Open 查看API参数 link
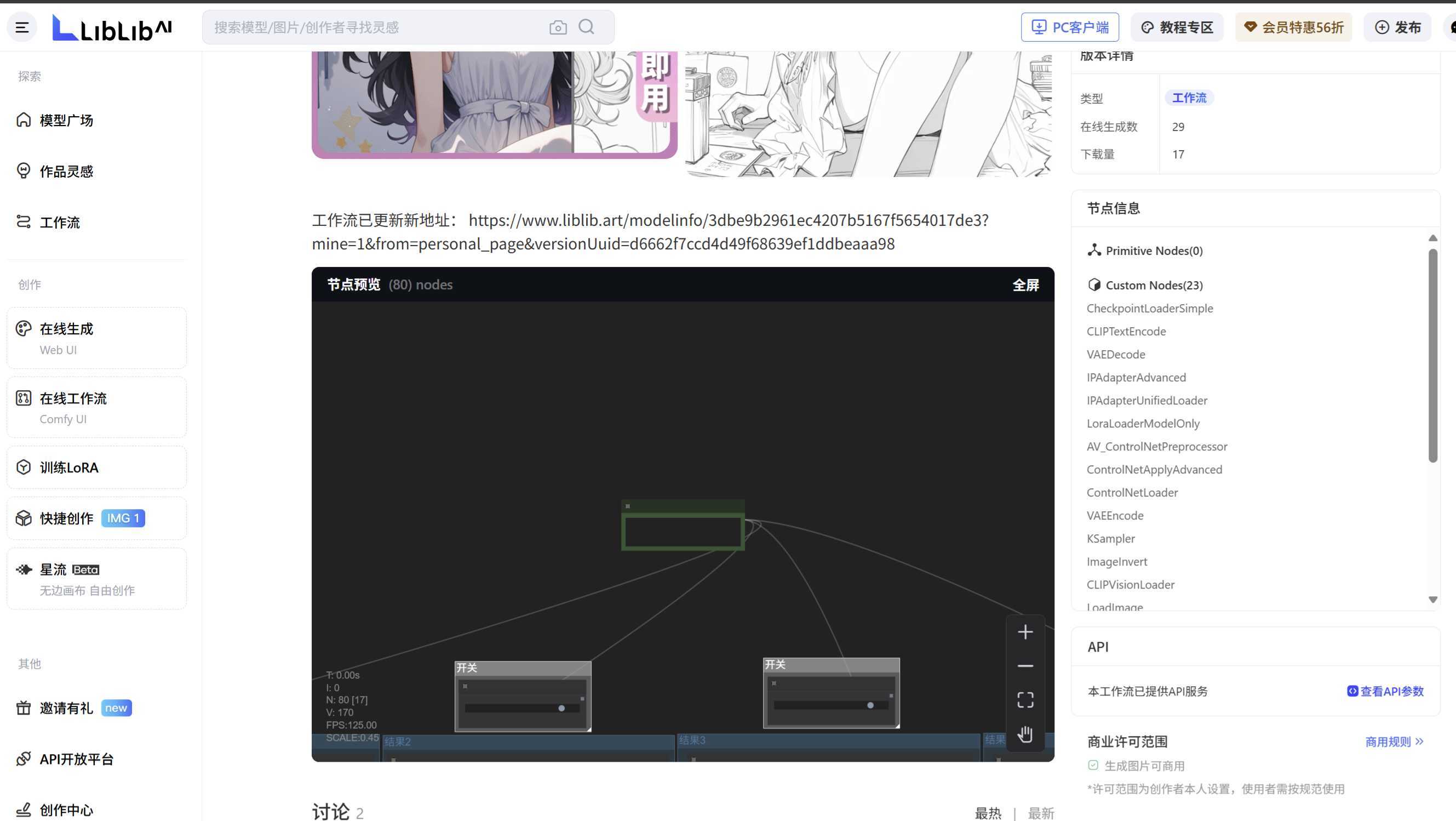 [1385, 691]
